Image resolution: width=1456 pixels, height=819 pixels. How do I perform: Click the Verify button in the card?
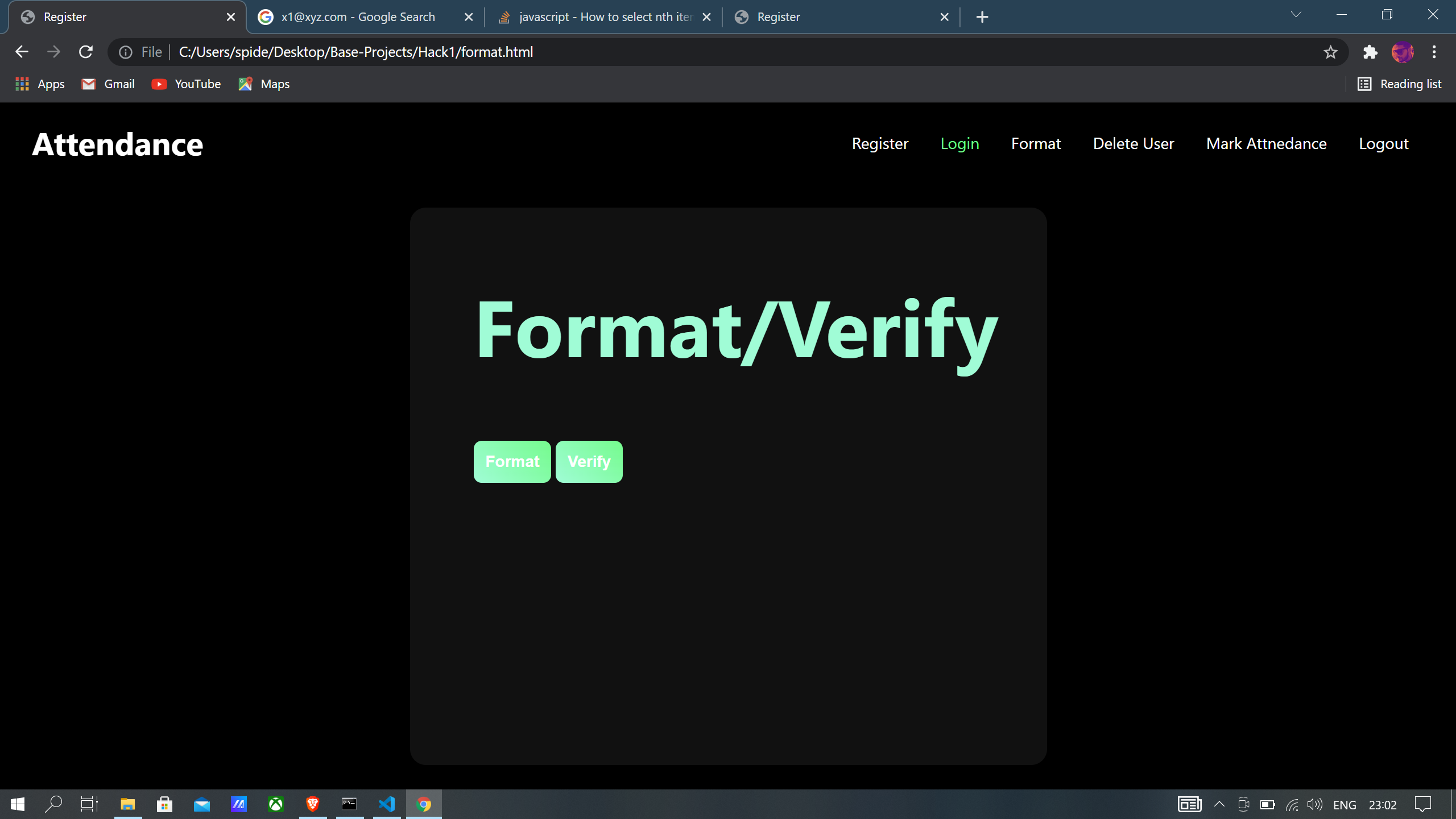[589, 461]
